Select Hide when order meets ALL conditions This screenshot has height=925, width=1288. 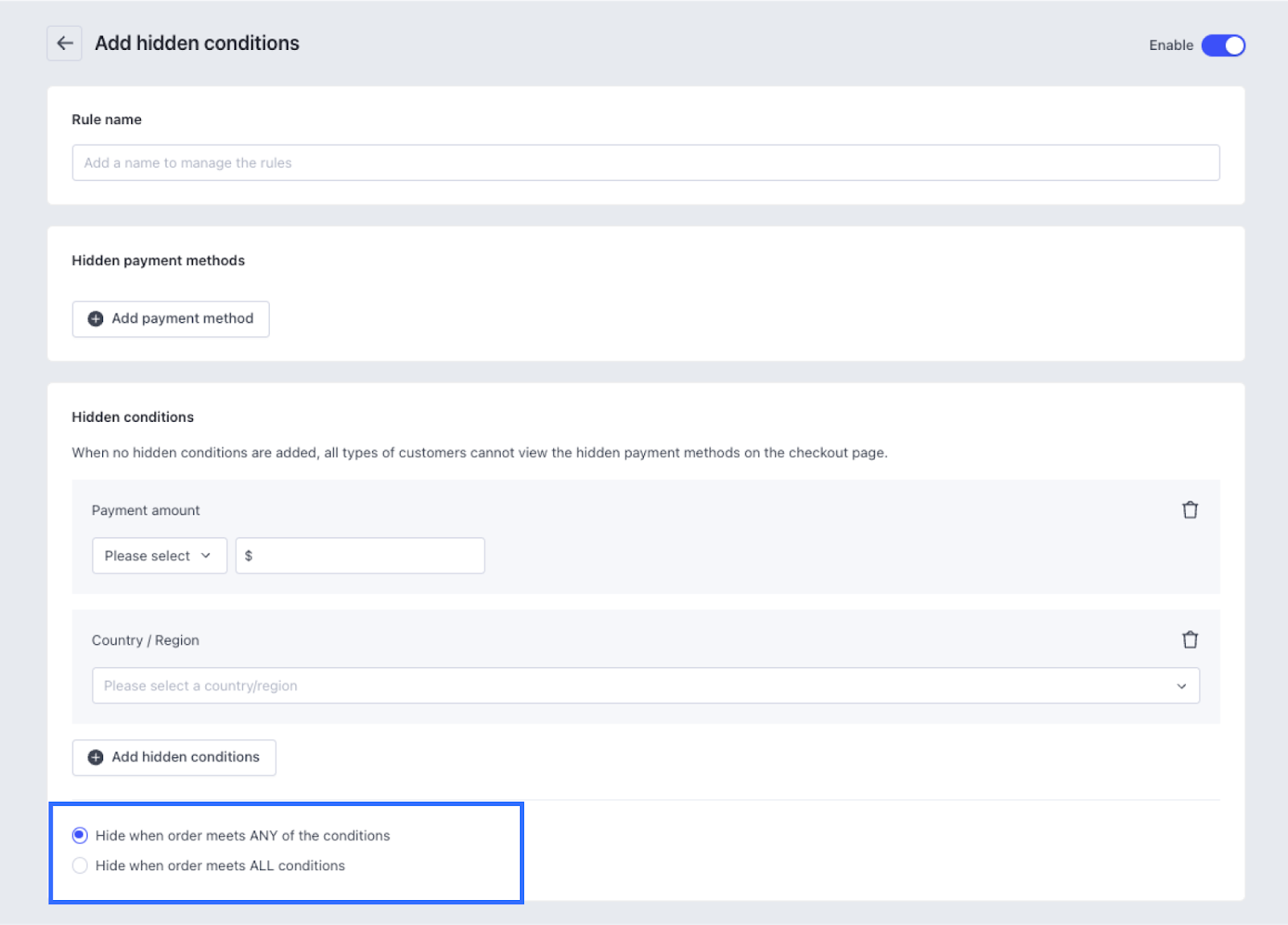(80, 865)
